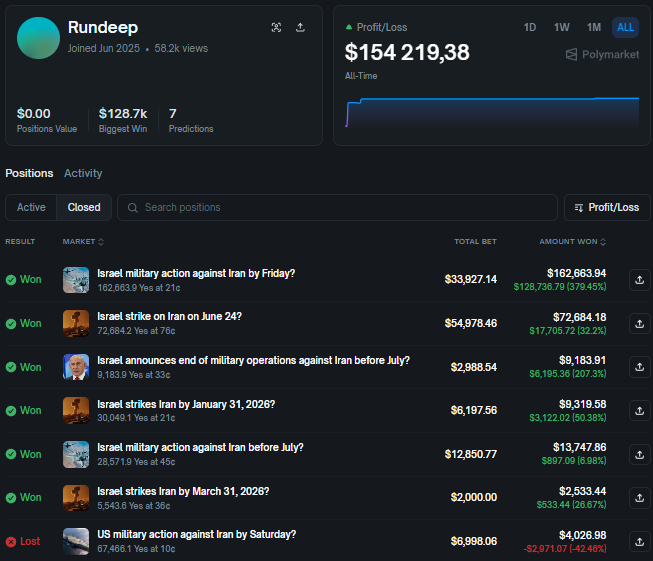Open the Positions tab

[x=29, y=173]
